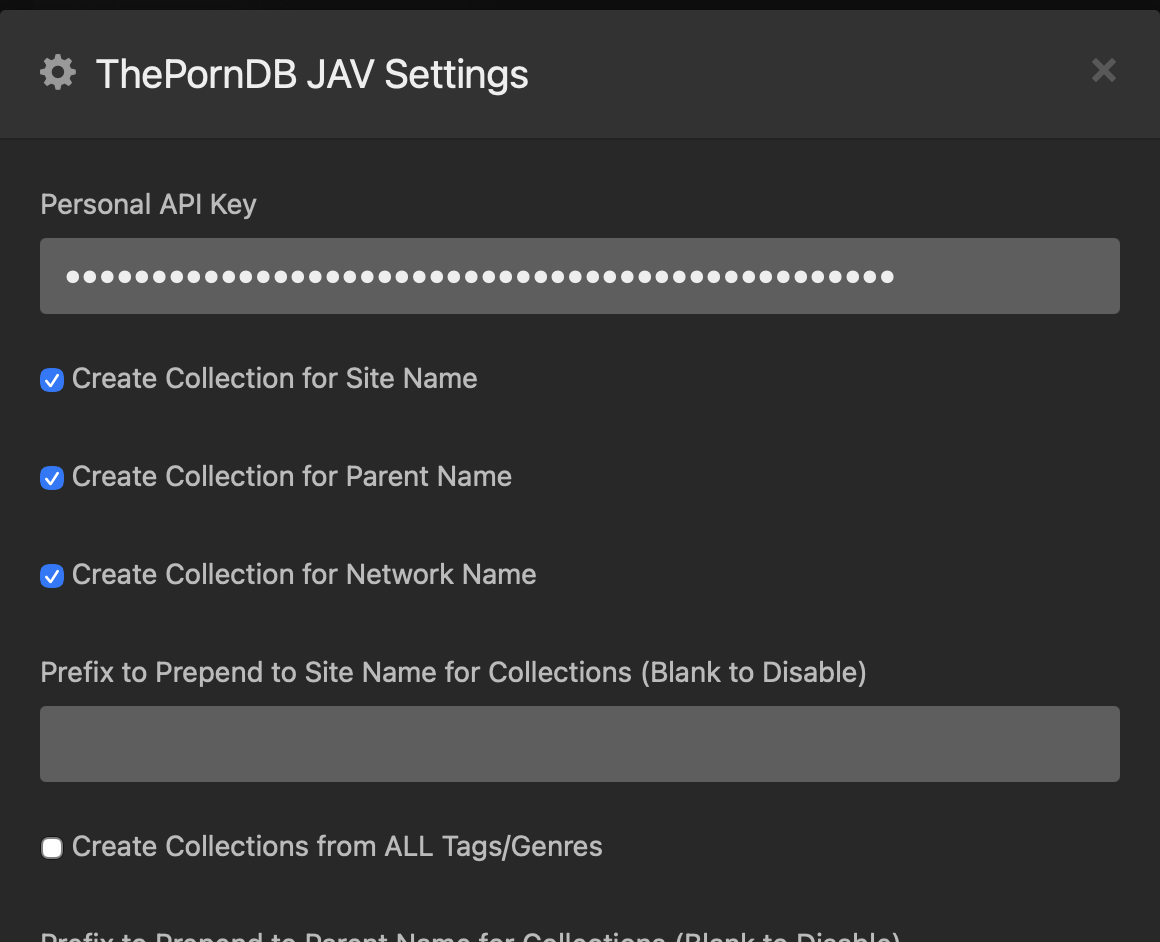Click the gear icon beside the settings title

pos(58,73)
